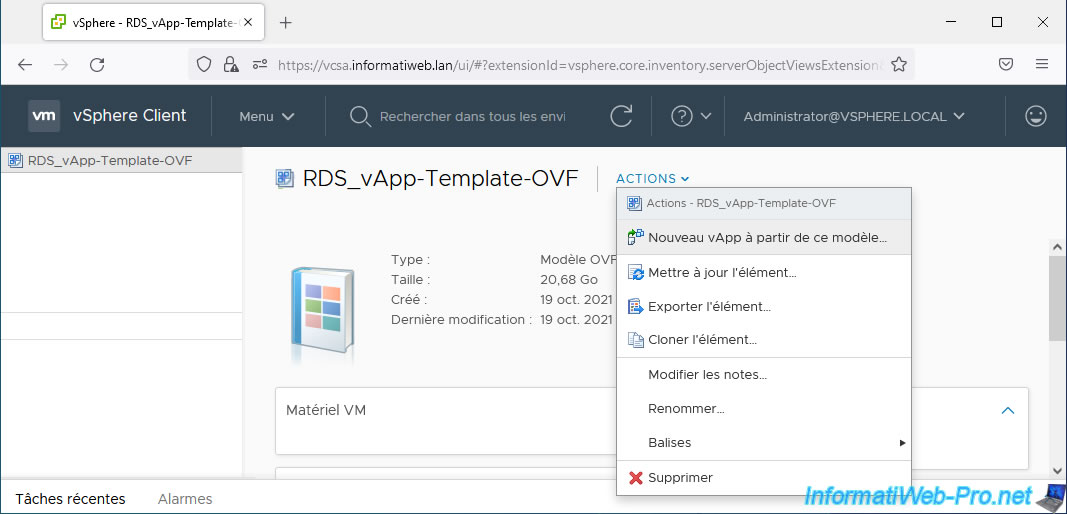Select RDS_vApp-Template-OVF in the left tree

tap(121, 161)
